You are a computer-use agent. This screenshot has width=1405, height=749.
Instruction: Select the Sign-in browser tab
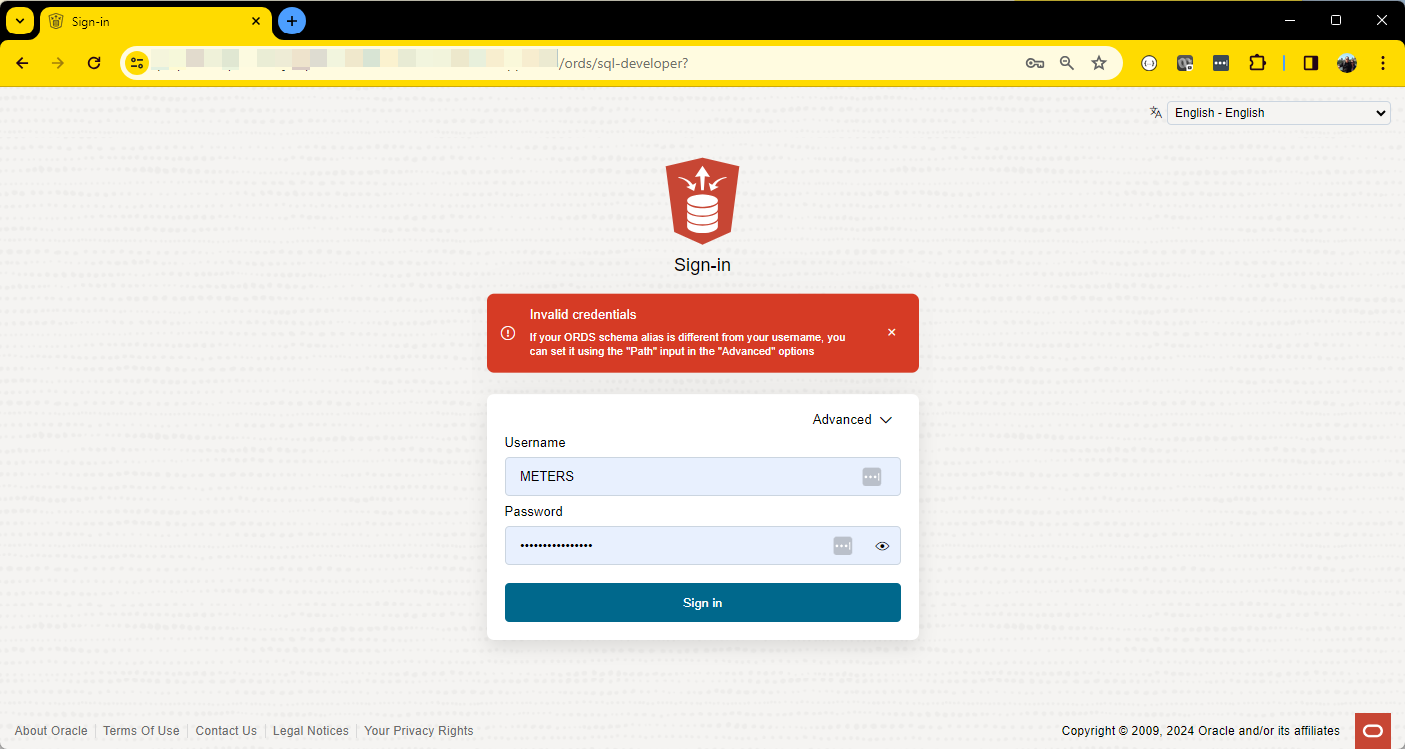tap(155, 21)
